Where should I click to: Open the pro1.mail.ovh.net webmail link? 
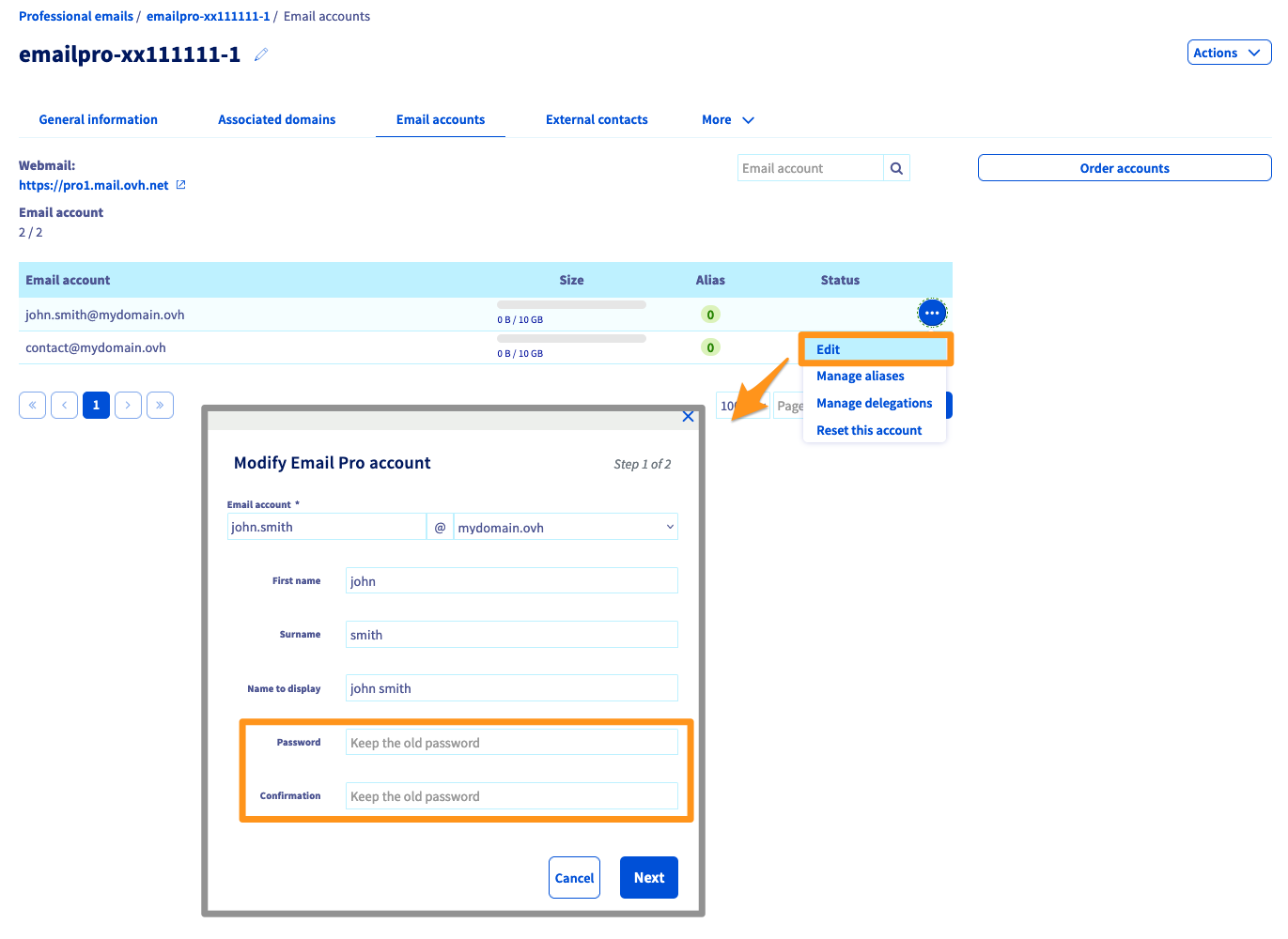click(94, 186)
